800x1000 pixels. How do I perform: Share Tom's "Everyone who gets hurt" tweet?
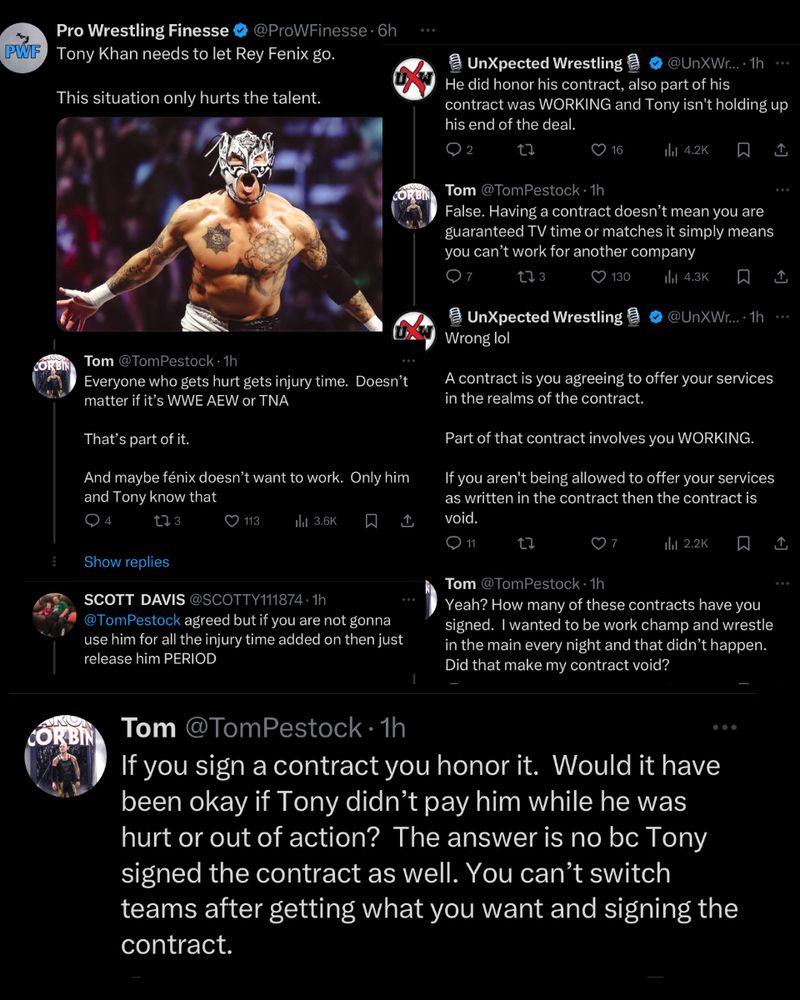[x=407, y=520]
